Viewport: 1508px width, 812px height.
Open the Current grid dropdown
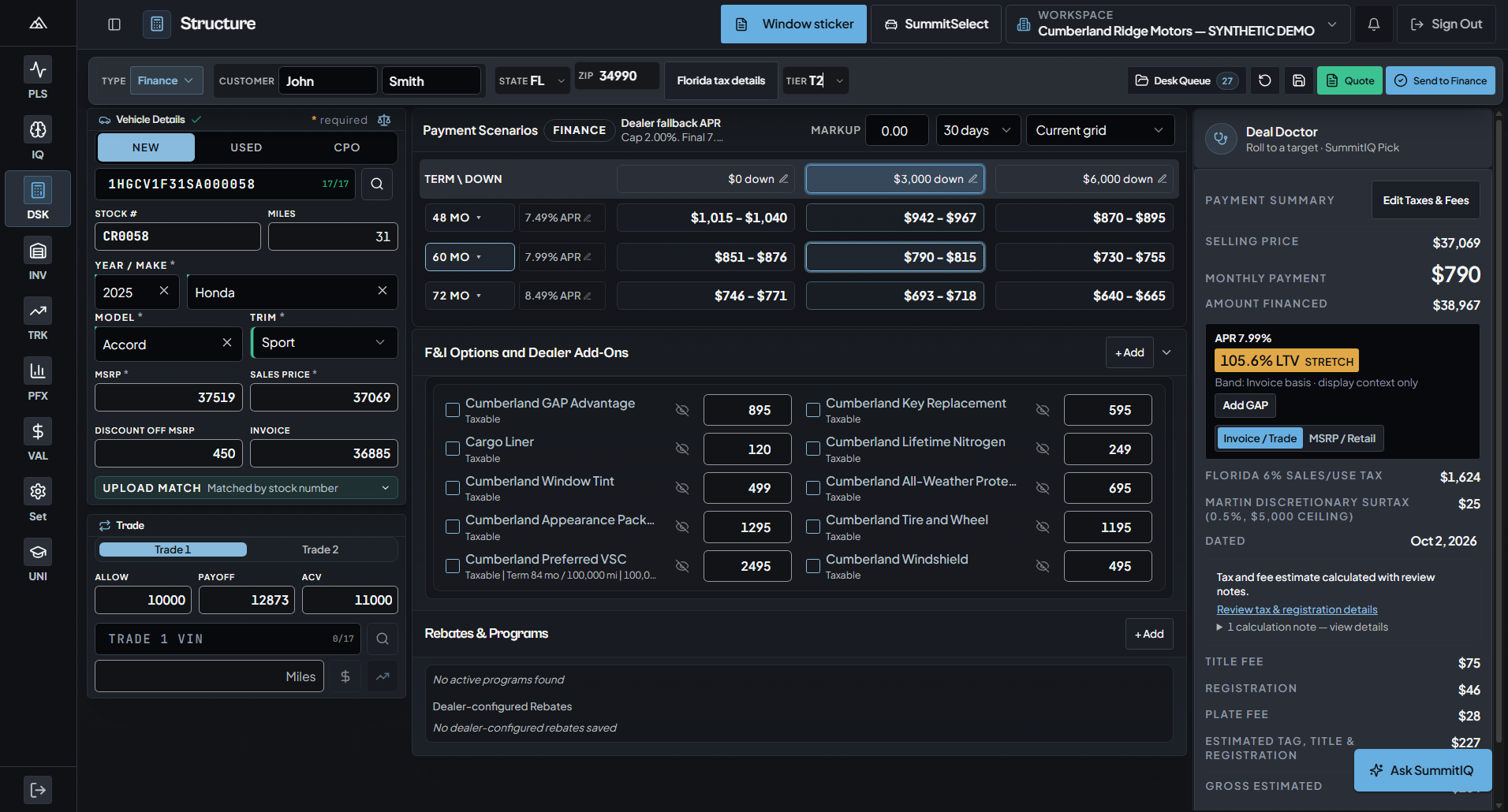click(1100, 130)
